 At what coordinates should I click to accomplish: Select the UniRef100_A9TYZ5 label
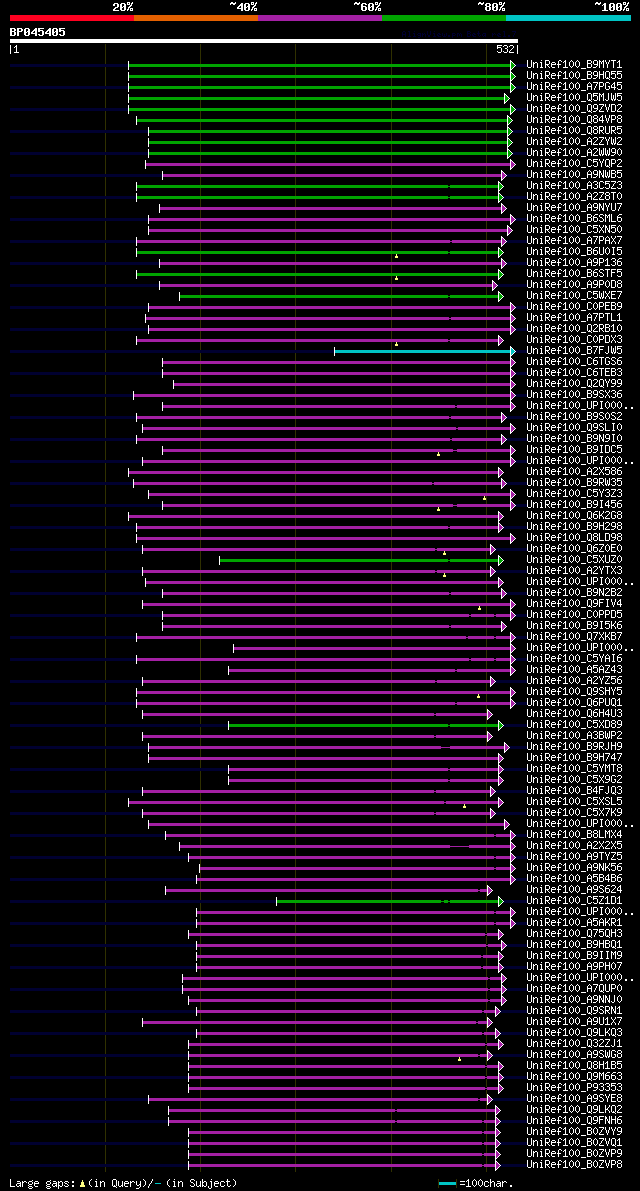574,858
